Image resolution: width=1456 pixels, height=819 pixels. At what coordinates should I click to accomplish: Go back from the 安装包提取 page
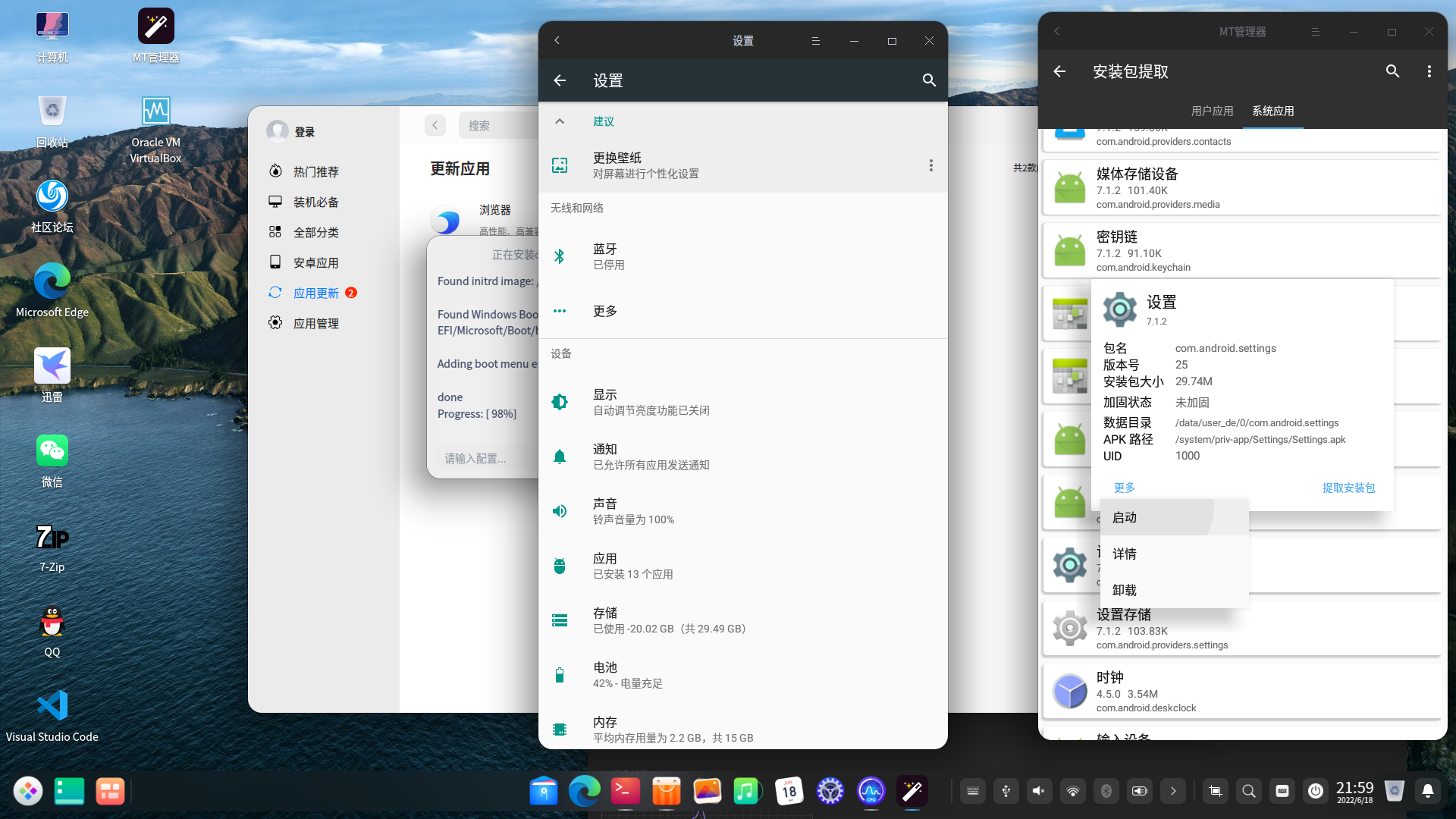[x=1059, y=71]
